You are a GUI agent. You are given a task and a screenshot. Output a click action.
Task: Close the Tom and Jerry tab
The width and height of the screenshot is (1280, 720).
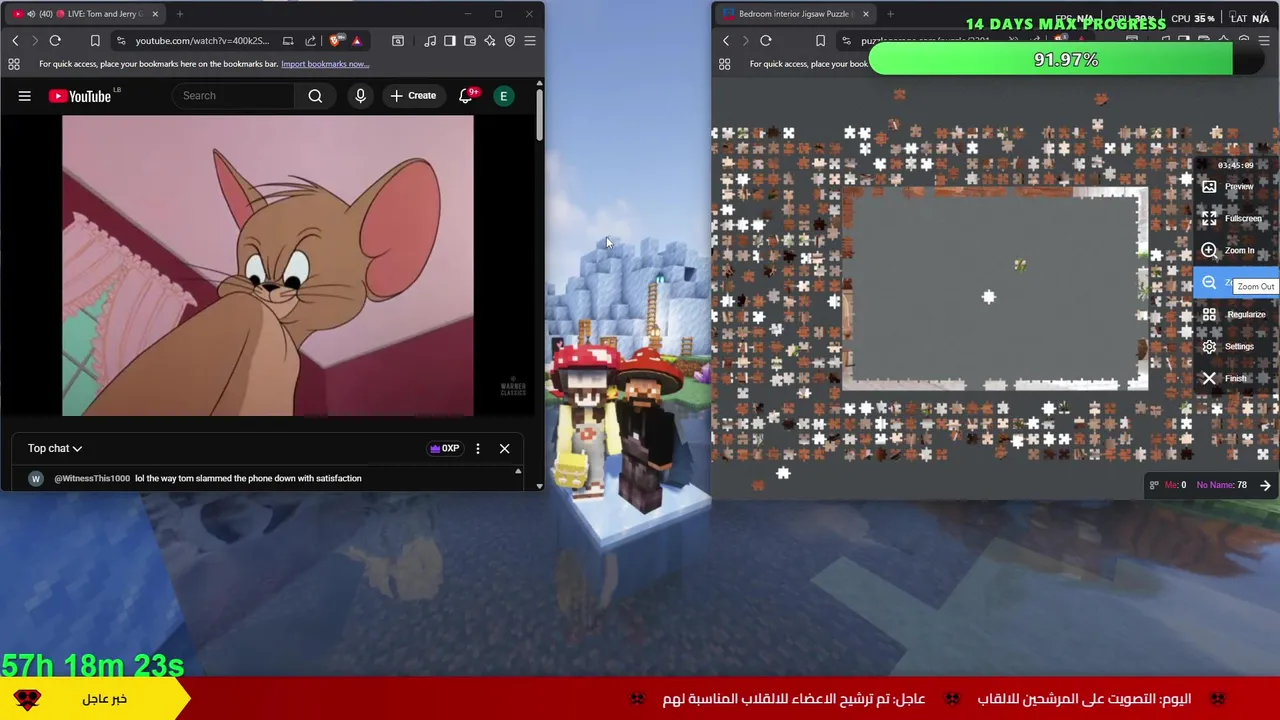click(155, 14)
